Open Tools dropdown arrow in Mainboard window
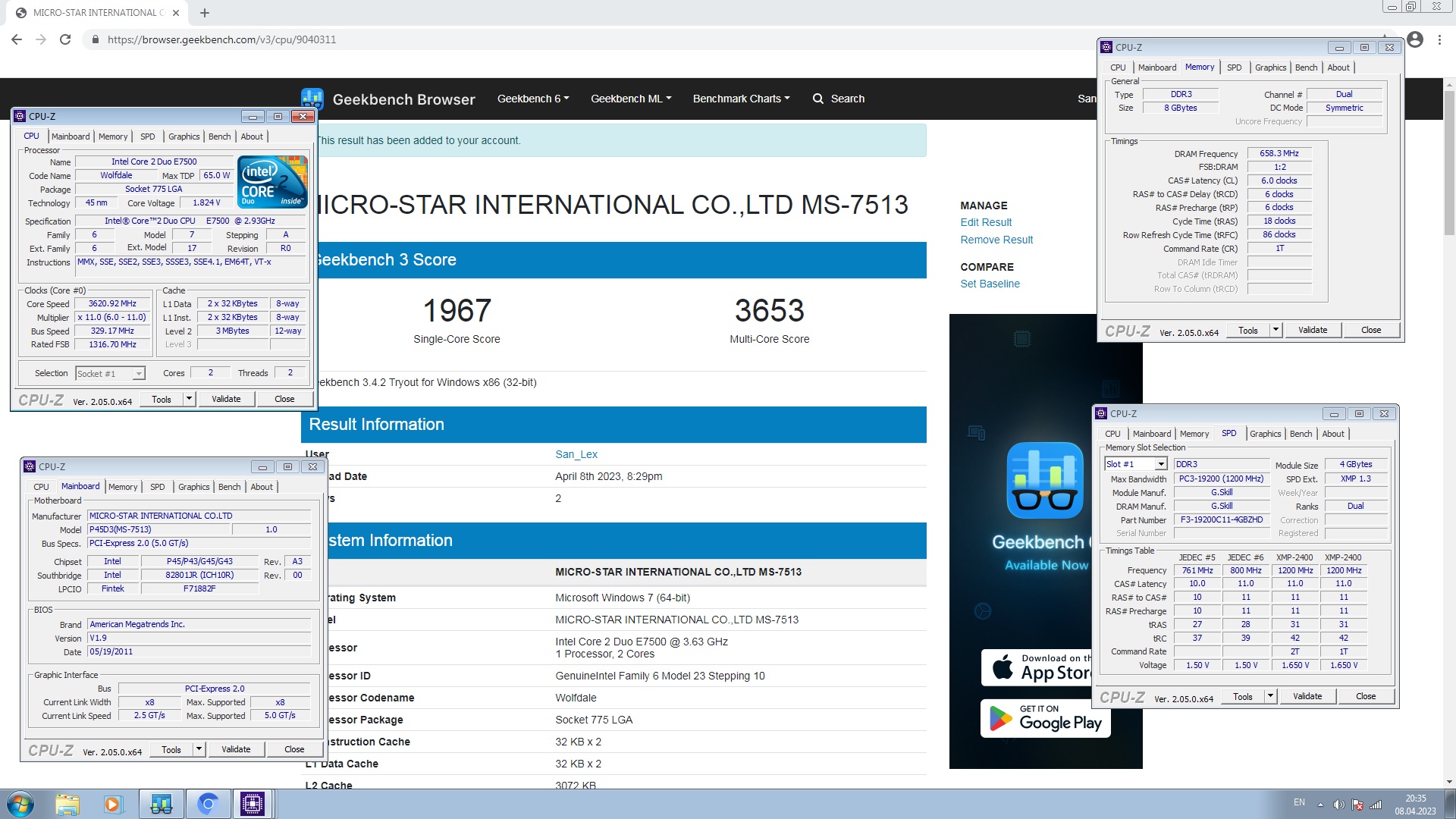This screenshot has width=1456, height=819. coord(199,749)
